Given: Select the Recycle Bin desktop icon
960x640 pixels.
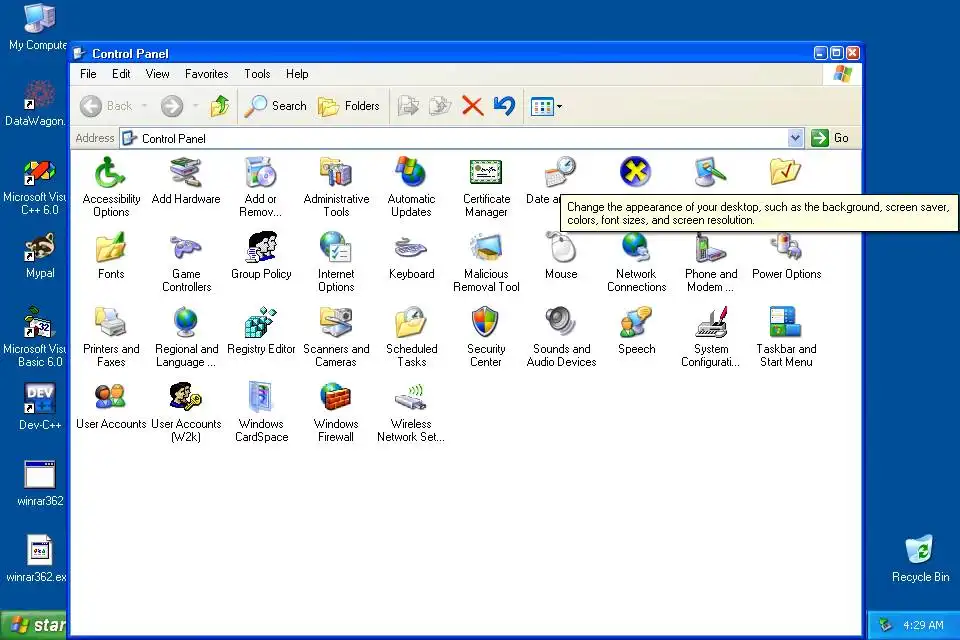Looking at the screenshot, I should 920,559.
